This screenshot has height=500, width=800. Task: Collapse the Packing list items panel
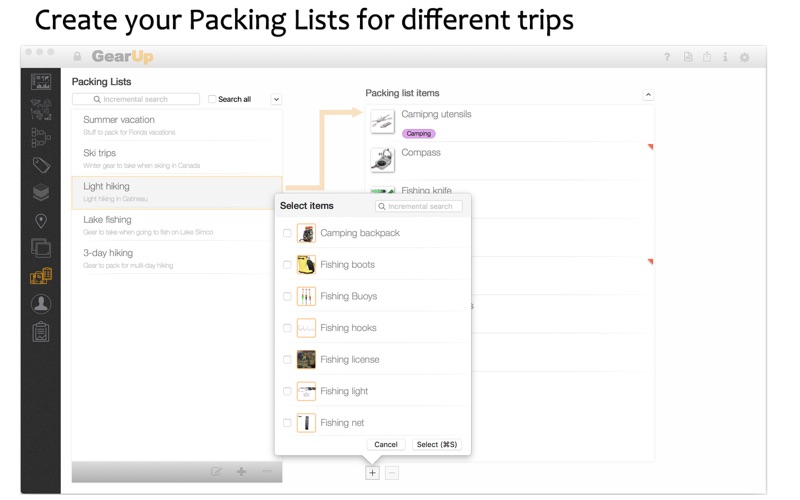pos(648,95)
